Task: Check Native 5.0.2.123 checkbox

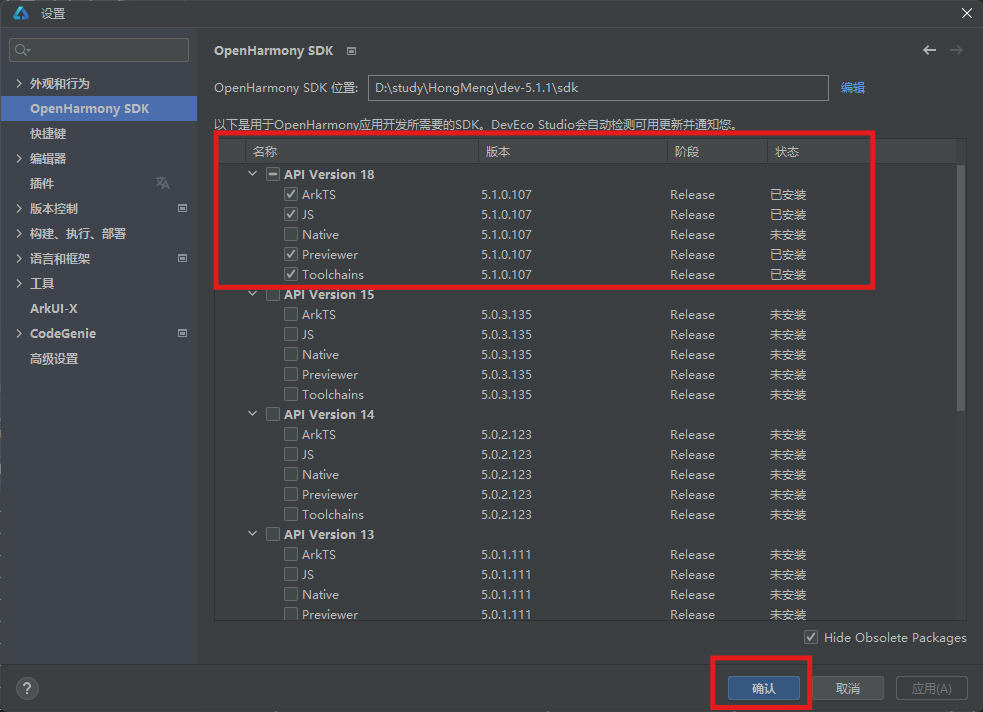Action: (x=291, y=474)
